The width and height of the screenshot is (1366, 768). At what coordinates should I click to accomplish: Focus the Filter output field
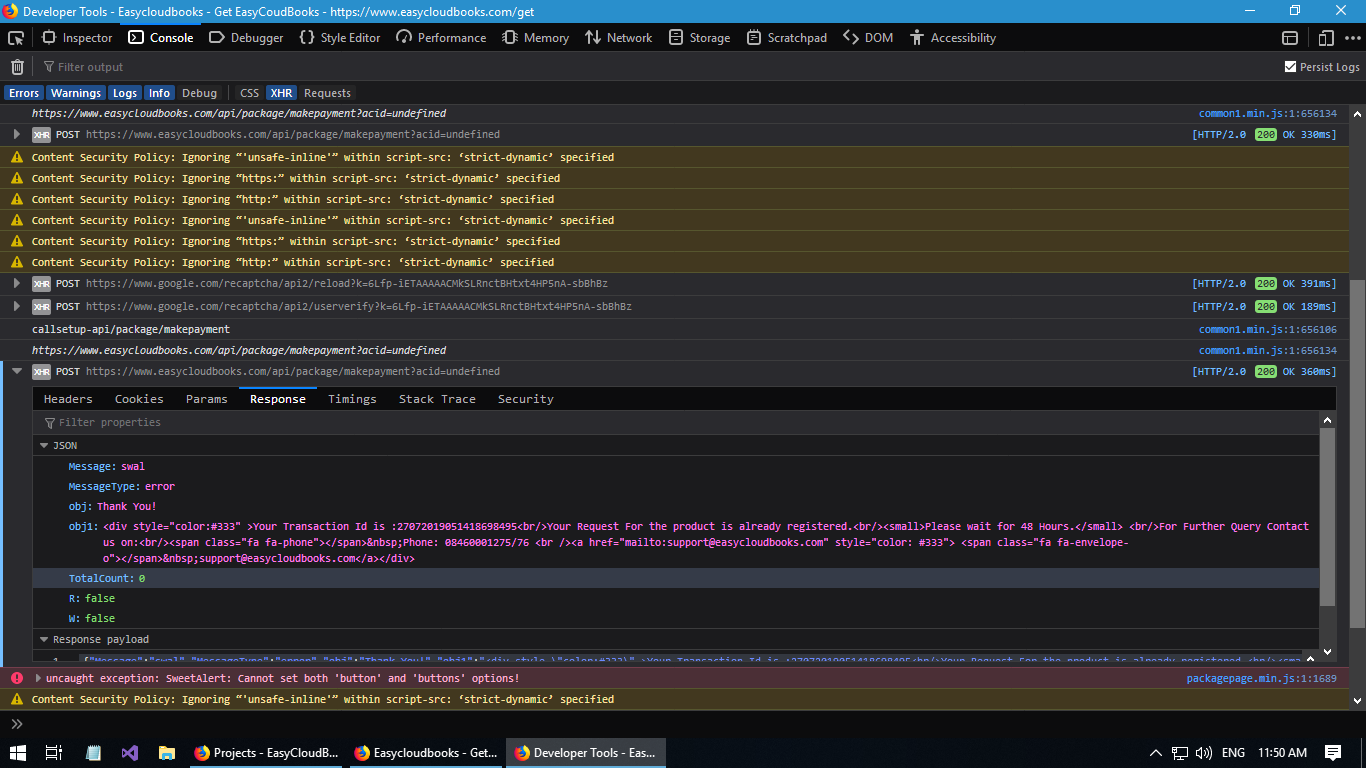coord(660,67)
